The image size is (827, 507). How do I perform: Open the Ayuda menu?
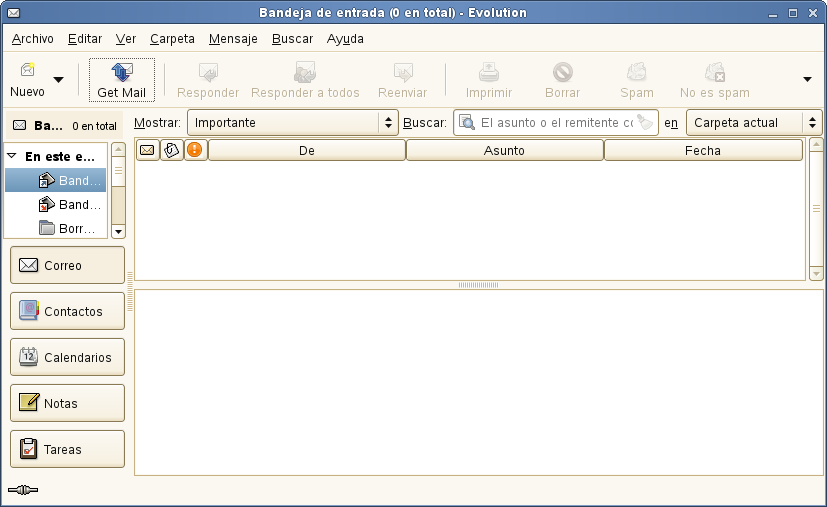[x=345, y=39]
